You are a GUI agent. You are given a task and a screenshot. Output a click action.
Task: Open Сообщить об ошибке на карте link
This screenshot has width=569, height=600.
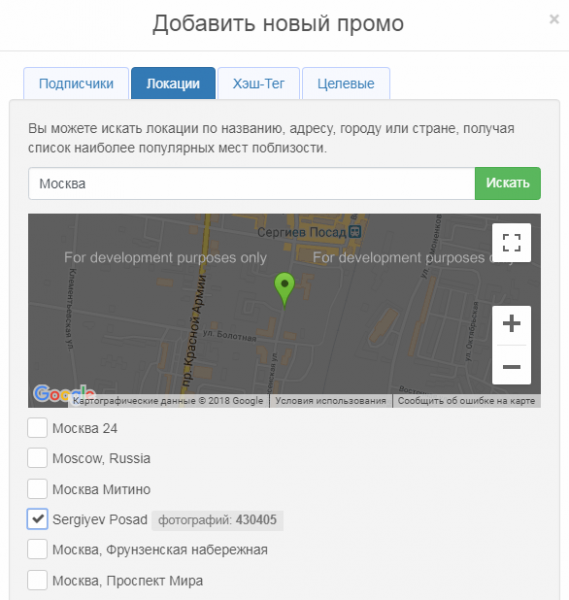tap(466, 401)
